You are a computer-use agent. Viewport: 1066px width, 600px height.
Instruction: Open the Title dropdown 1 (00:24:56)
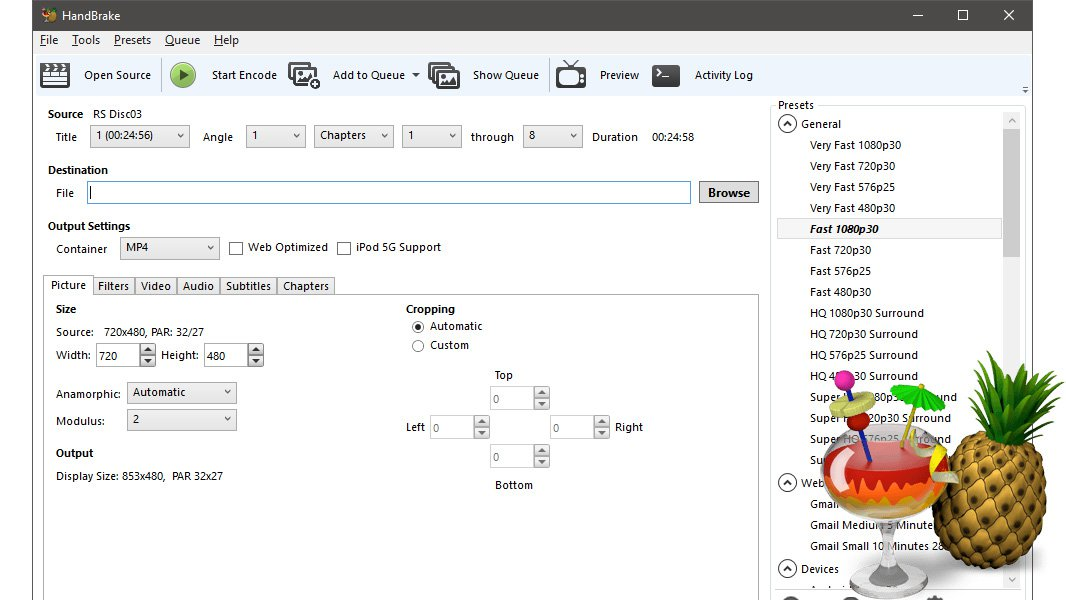140,136
